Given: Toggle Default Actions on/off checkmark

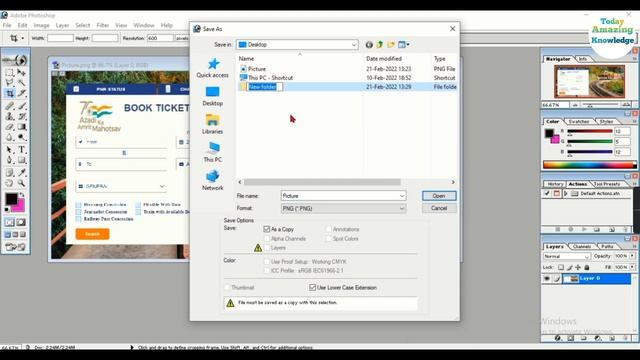Looking at the screenshot, I should pyautogui.click(x=547, y=193).
